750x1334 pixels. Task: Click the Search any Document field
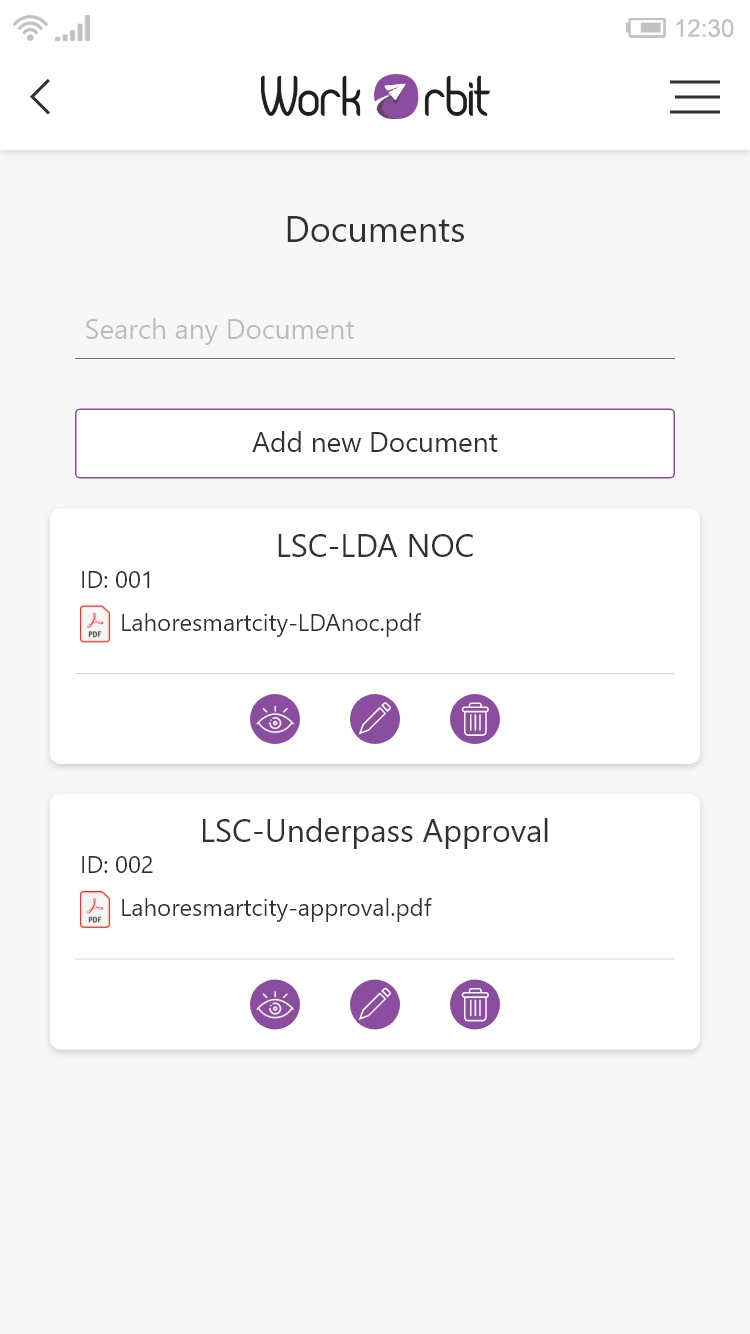click(375, 331)
